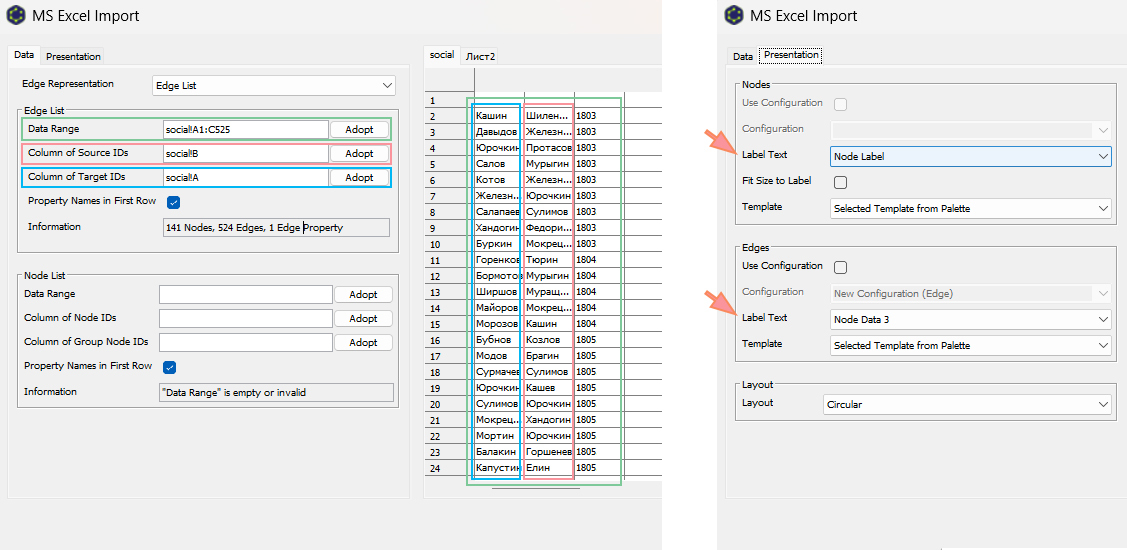Enable Fit Size to Label checkbox
This screenshot has width=1127, height=550.
[840, 182]
